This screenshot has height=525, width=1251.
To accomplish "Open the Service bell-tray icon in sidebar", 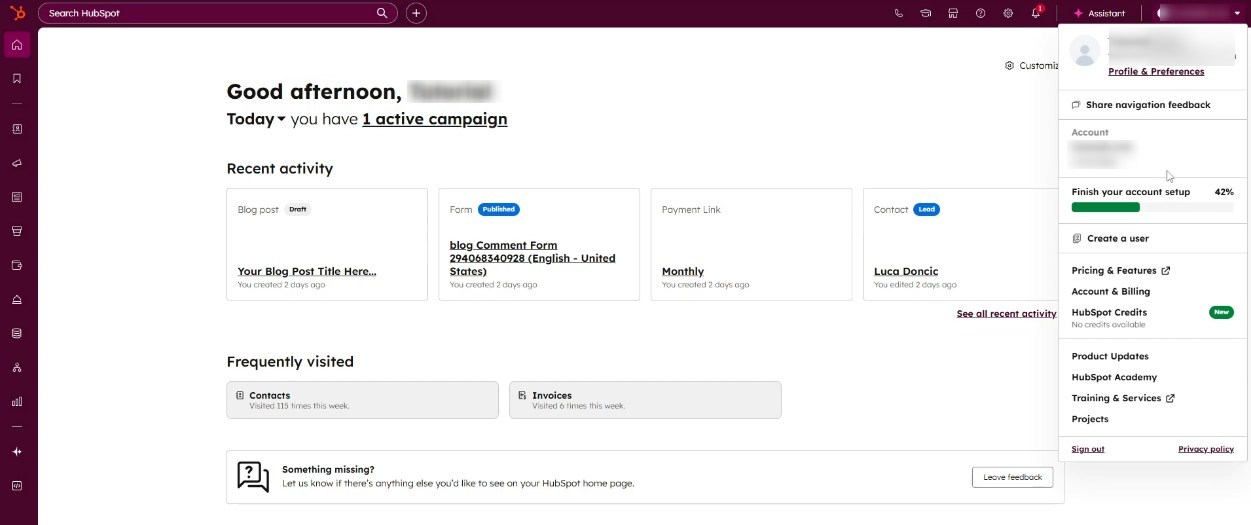I will pyautogui.click(x=17, y=299).
